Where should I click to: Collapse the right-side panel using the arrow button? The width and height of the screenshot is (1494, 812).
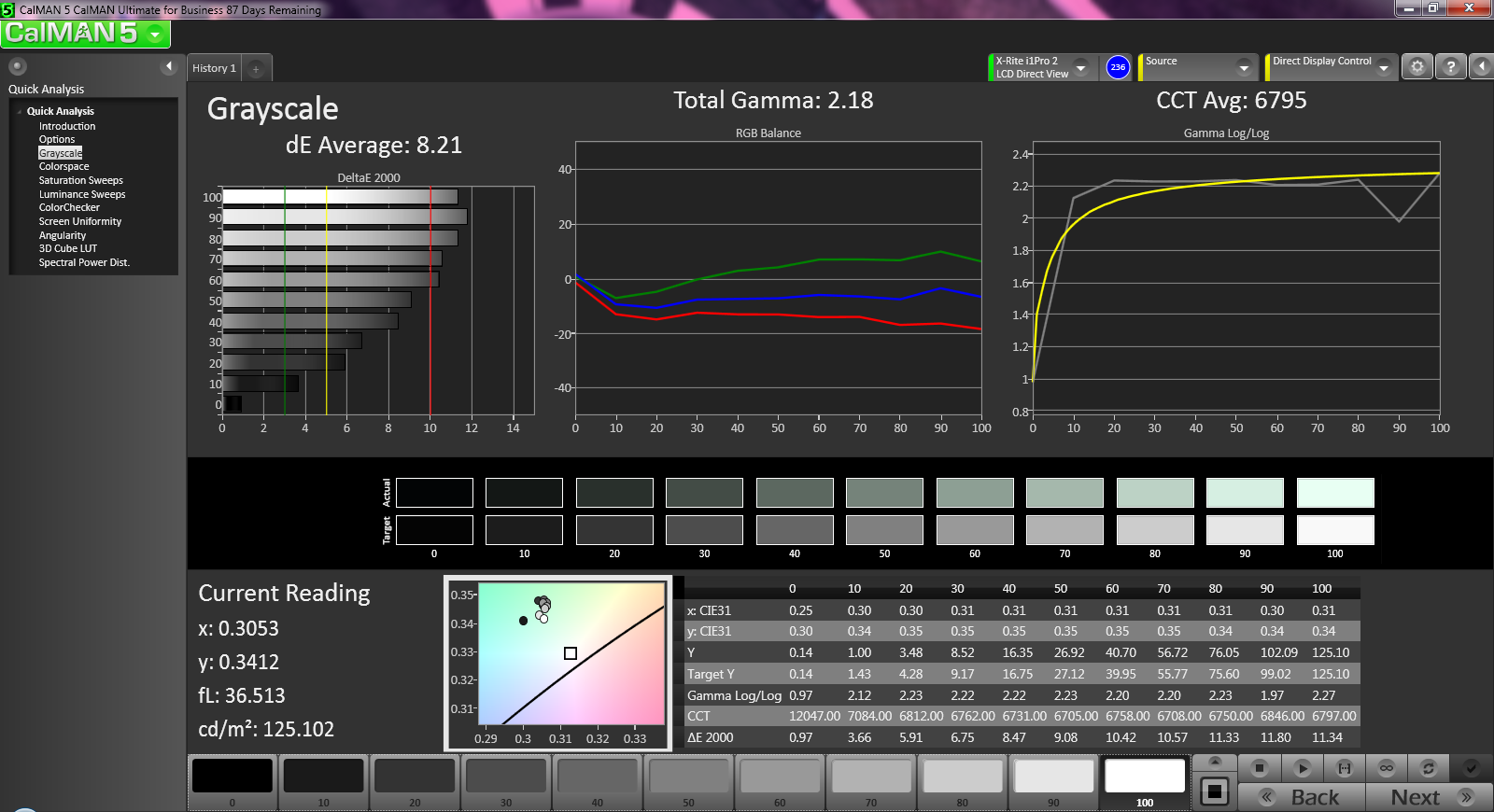pos(1481,67)
